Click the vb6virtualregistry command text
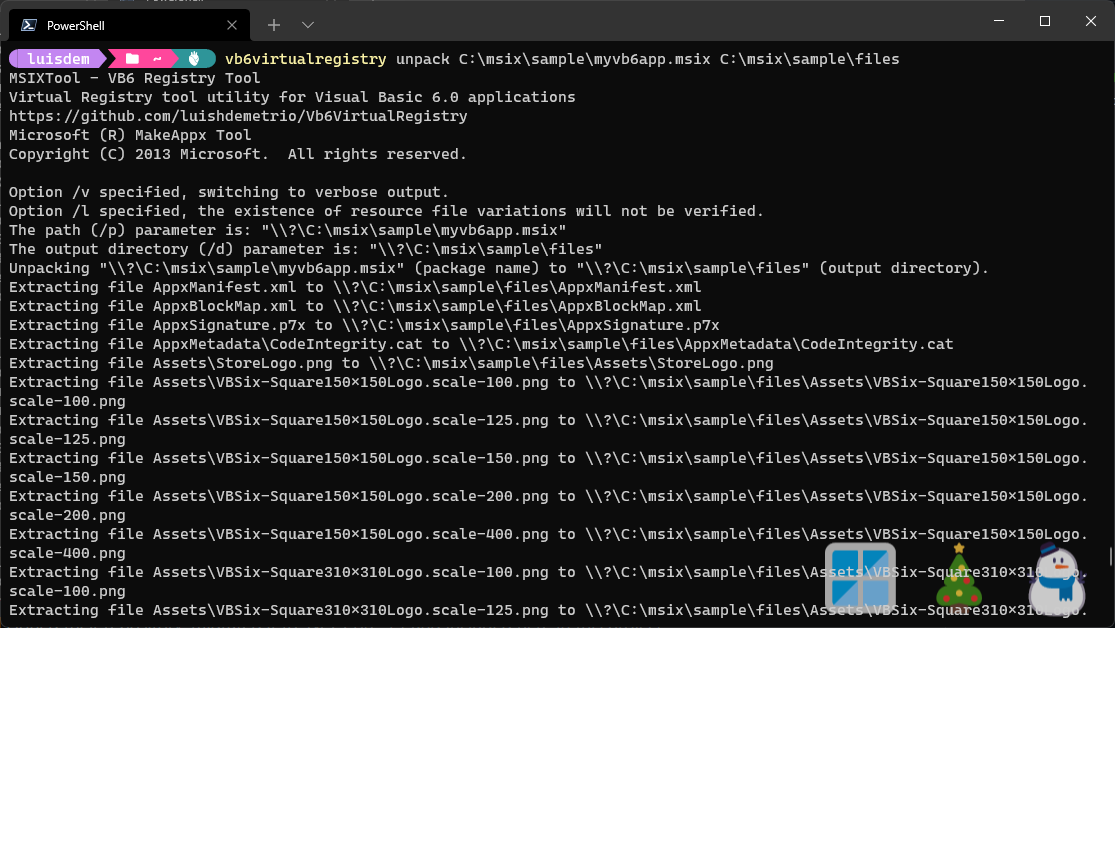Image resolution: width=1115 pixels, height=846 pixels. click(306, 59)
